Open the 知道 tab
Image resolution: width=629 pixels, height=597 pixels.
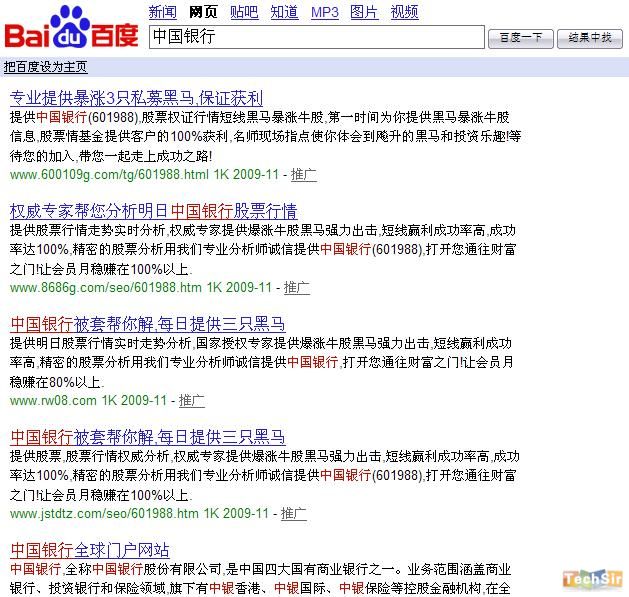284,12
